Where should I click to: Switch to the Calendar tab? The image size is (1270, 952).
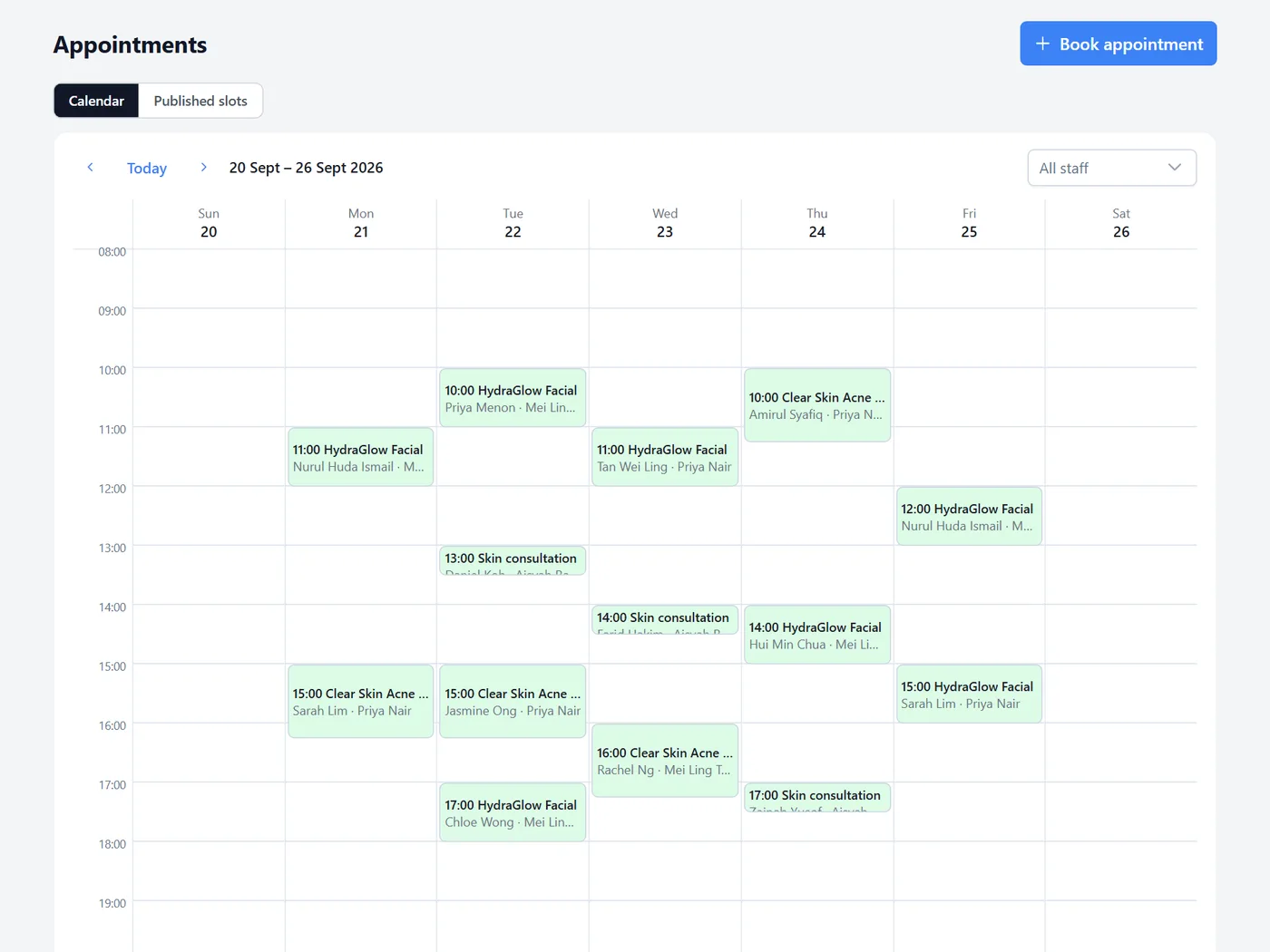tap(96, 101)
